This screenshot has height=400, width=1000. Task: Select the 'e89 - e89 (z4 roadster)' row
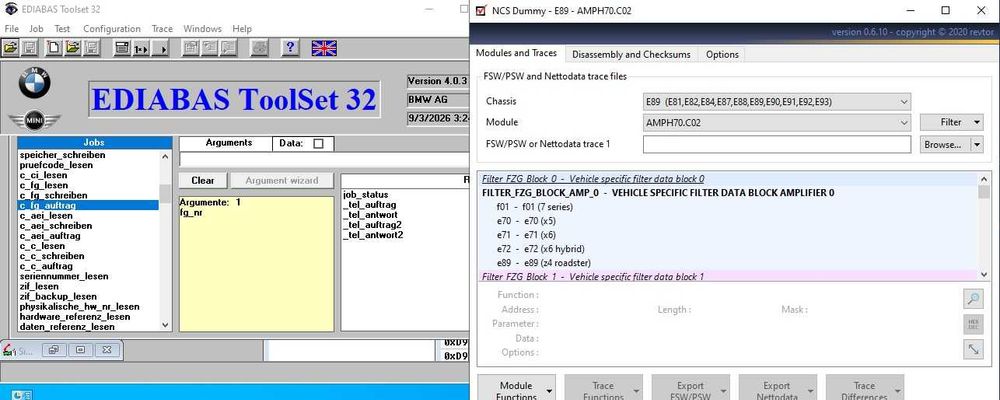point(727,263)
